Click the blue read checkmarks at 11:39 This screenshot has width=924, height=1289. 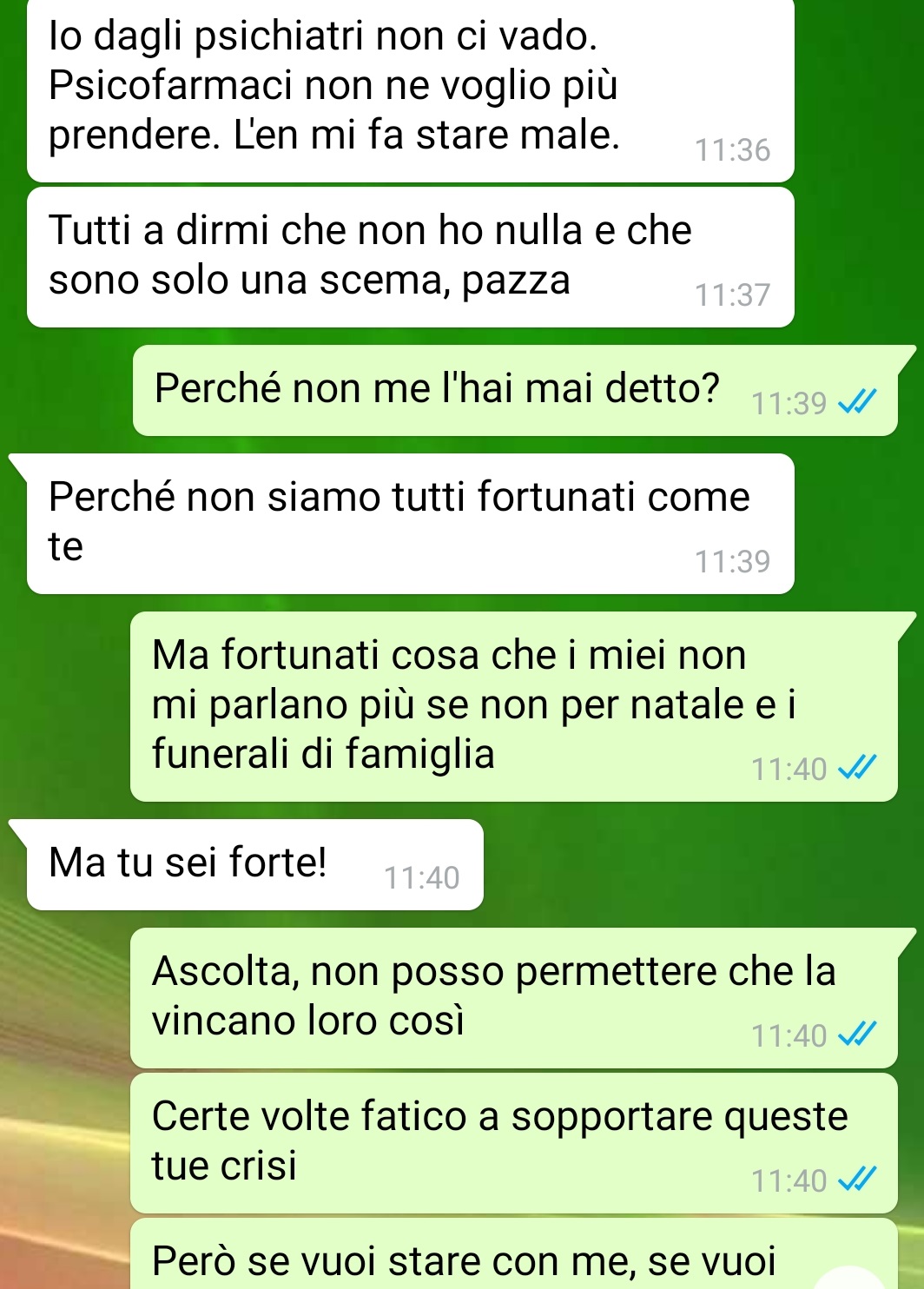pos(856,402)
